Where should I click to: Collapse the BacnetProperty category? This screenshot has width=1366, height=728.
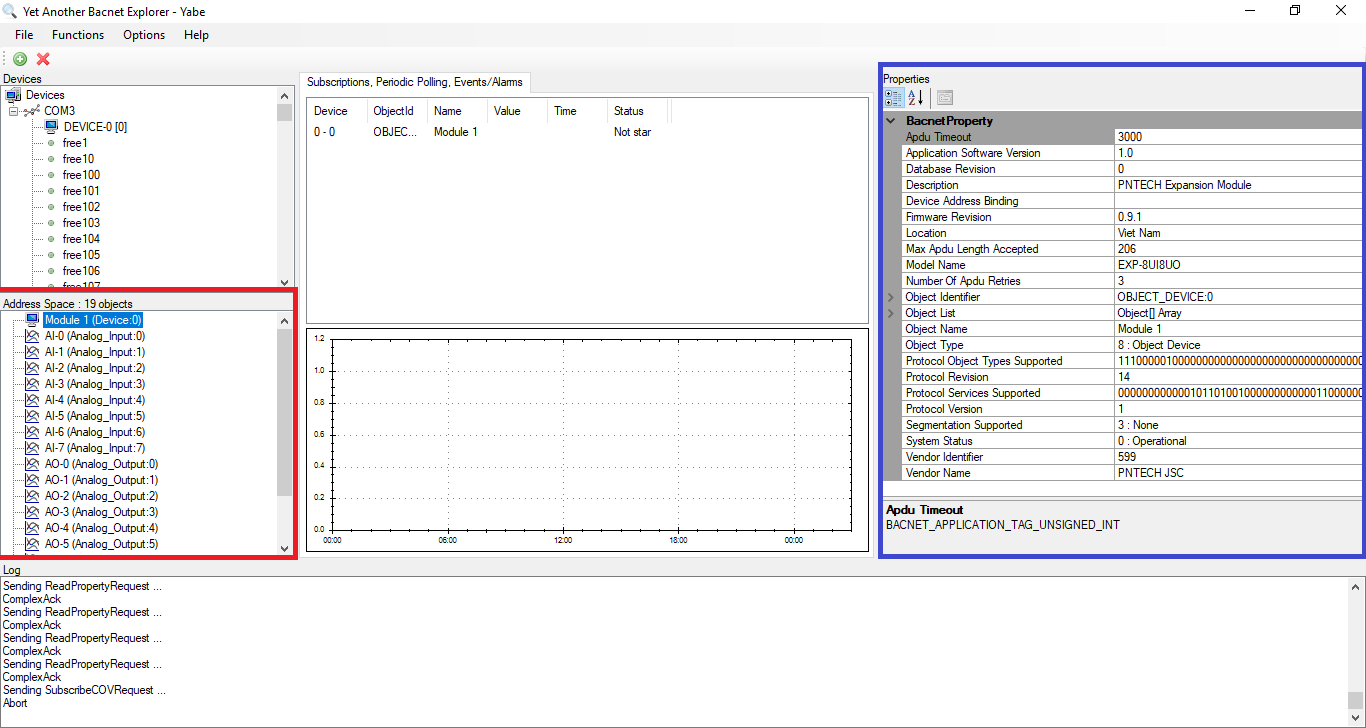click(x=891, y=120)
